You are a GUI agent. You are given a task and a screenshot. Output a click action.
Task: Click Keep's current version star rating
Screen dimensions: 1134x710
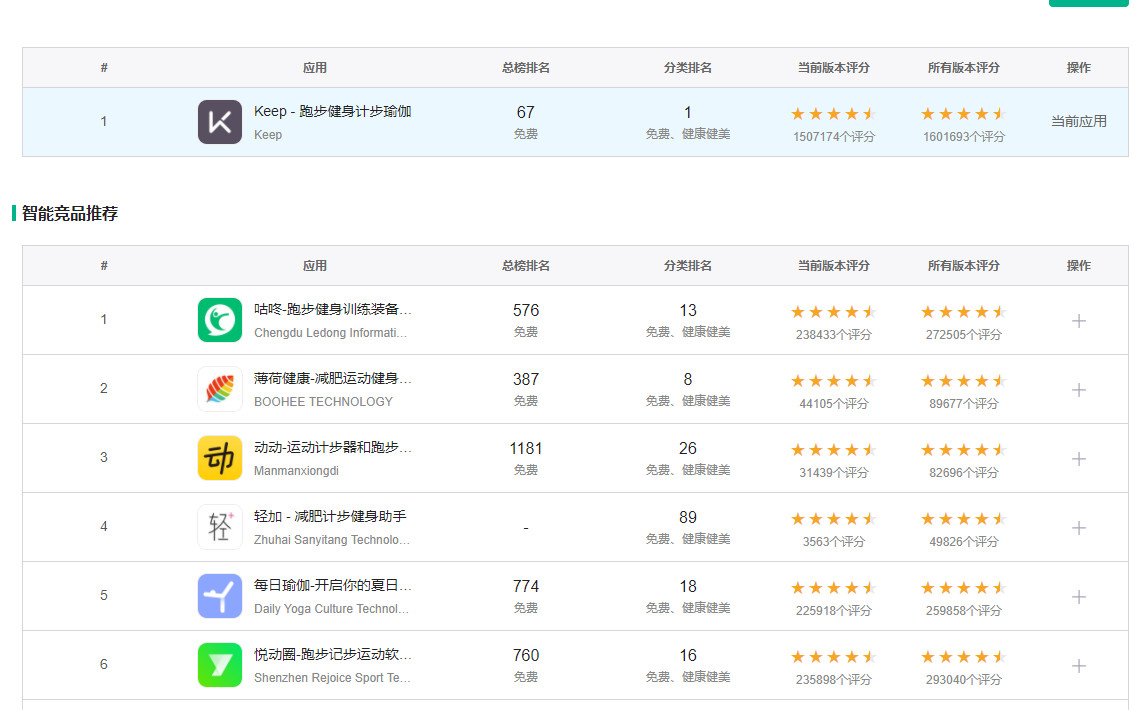point(833,114)
